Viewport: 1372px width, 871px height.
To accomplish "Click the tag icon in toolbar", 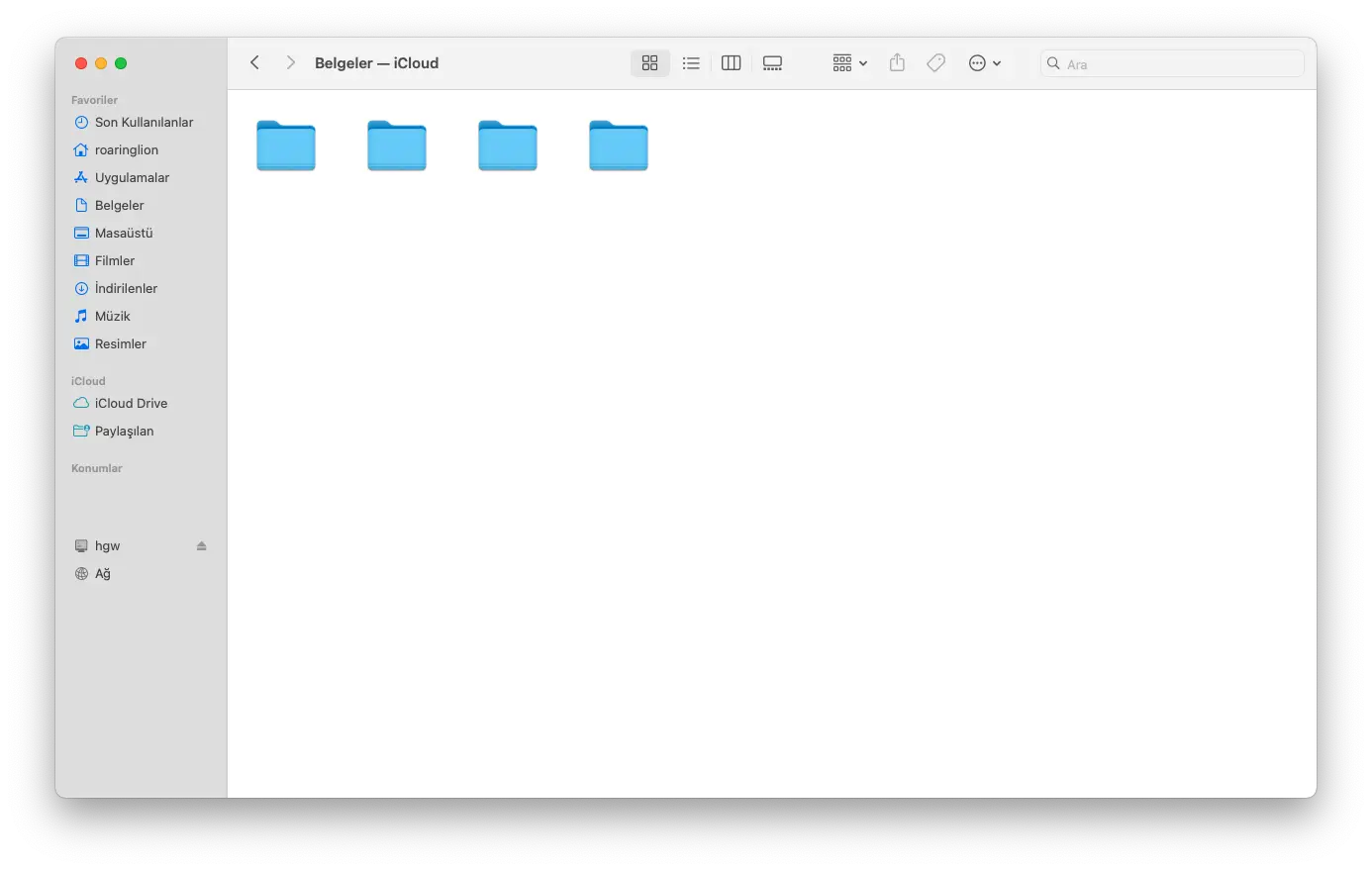I will pyautogui.click(x=935, y=63).
